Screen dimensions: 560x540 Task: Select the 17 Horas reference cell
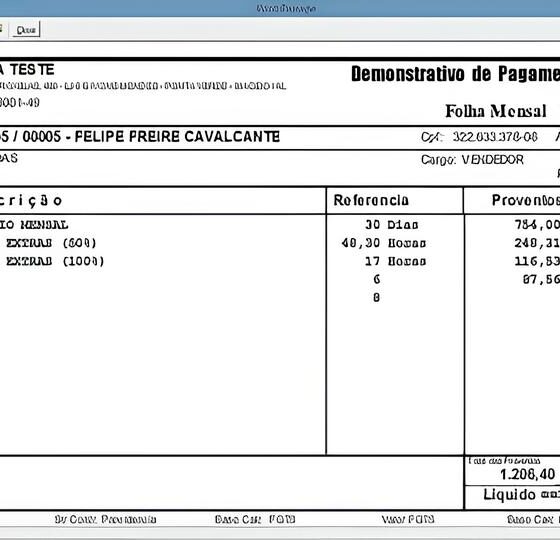(x=395, y=261)
